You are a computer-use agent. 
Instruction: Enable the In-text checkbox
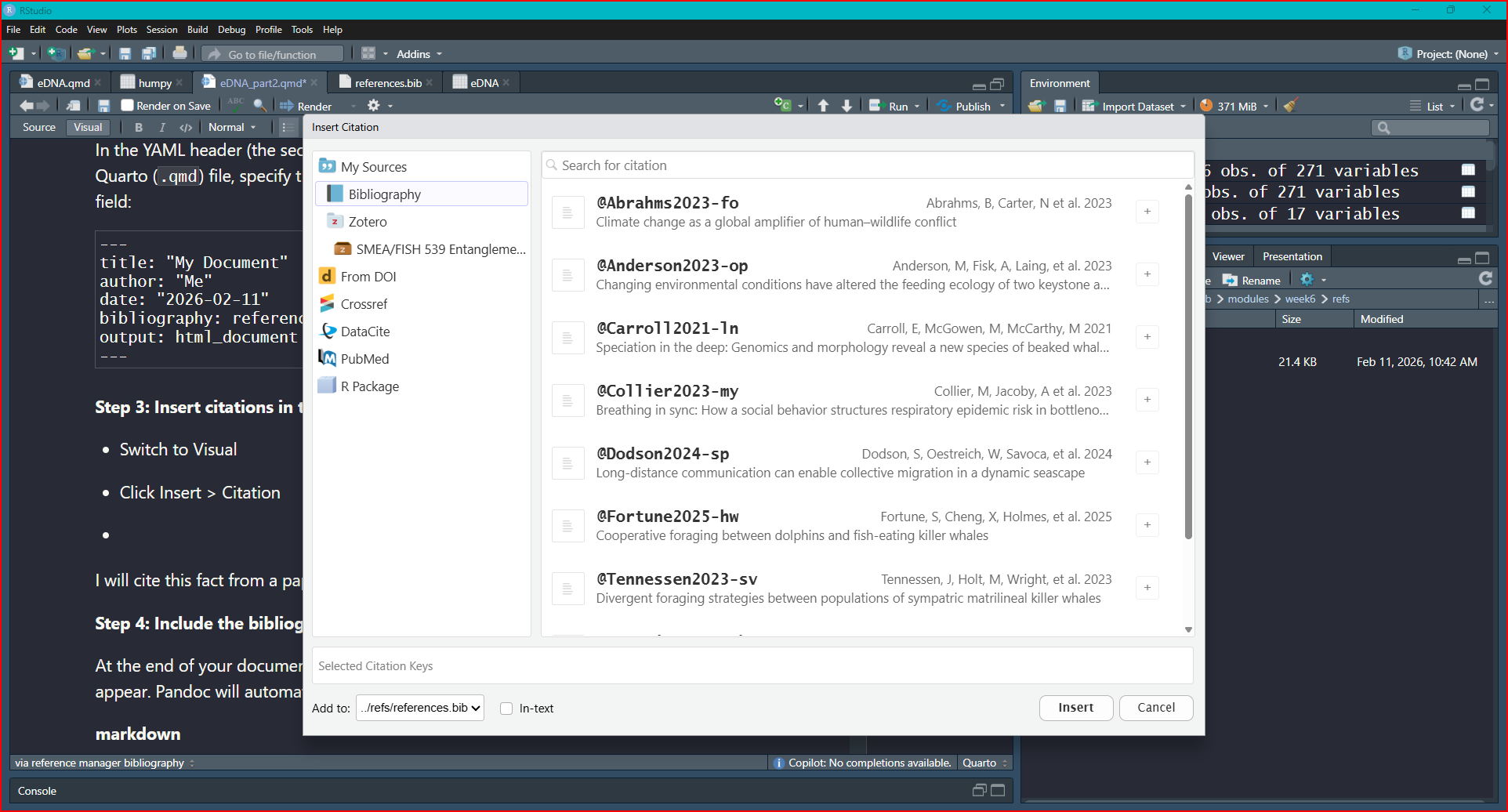pyautogui.click(x=506, y=709)
